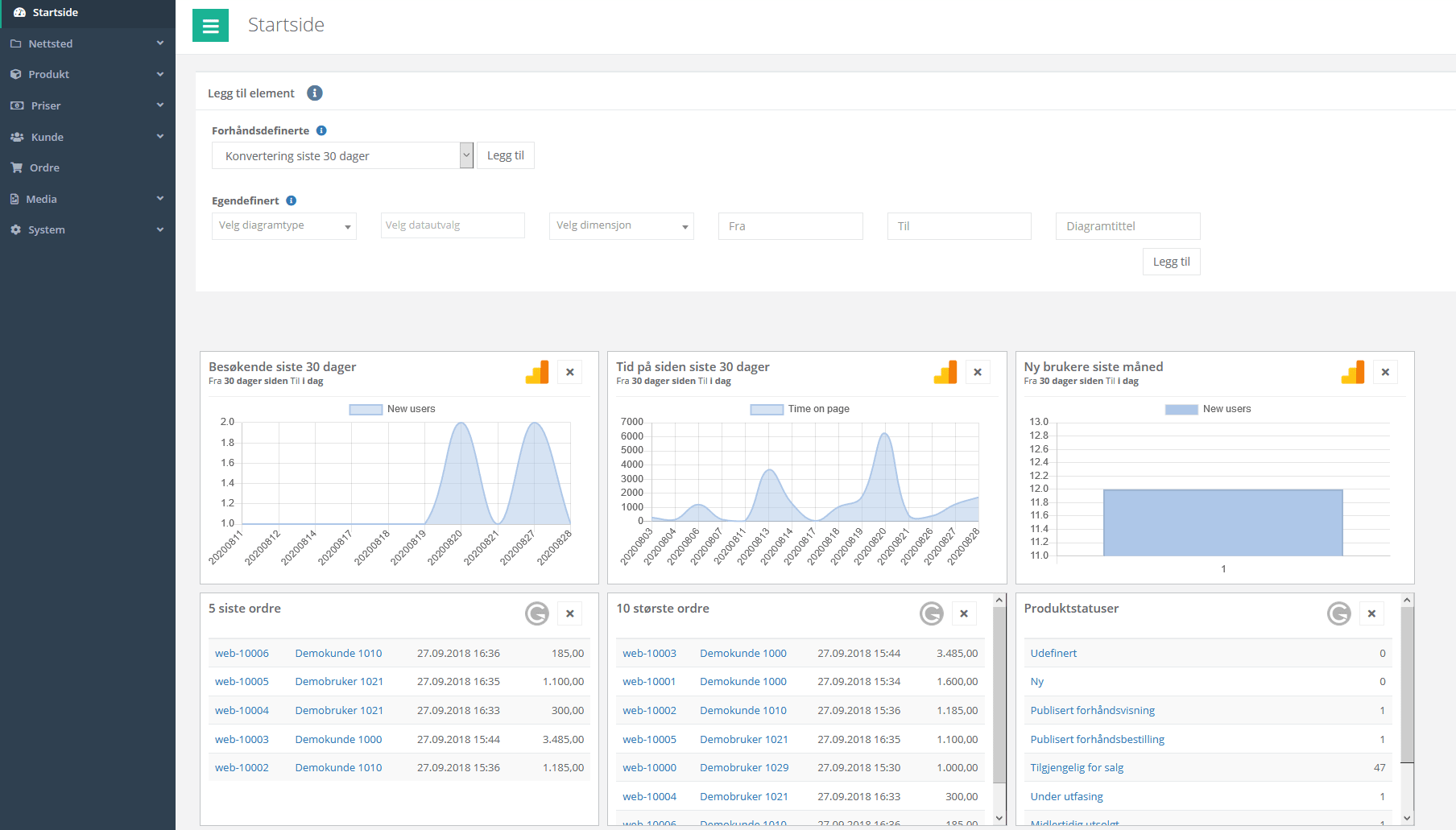Select Kunde in sidebar menu
1456x830 pixels.
point(88,137)
